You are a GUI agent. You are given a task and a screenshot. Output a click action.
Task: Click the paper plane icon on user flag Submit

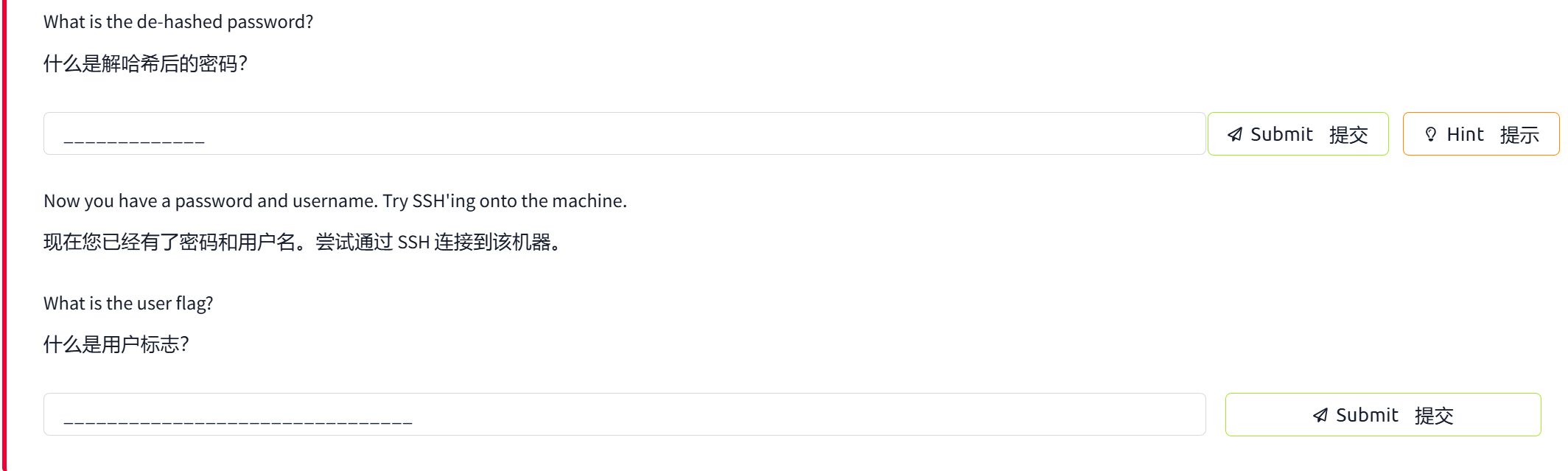coord(1320,415)
